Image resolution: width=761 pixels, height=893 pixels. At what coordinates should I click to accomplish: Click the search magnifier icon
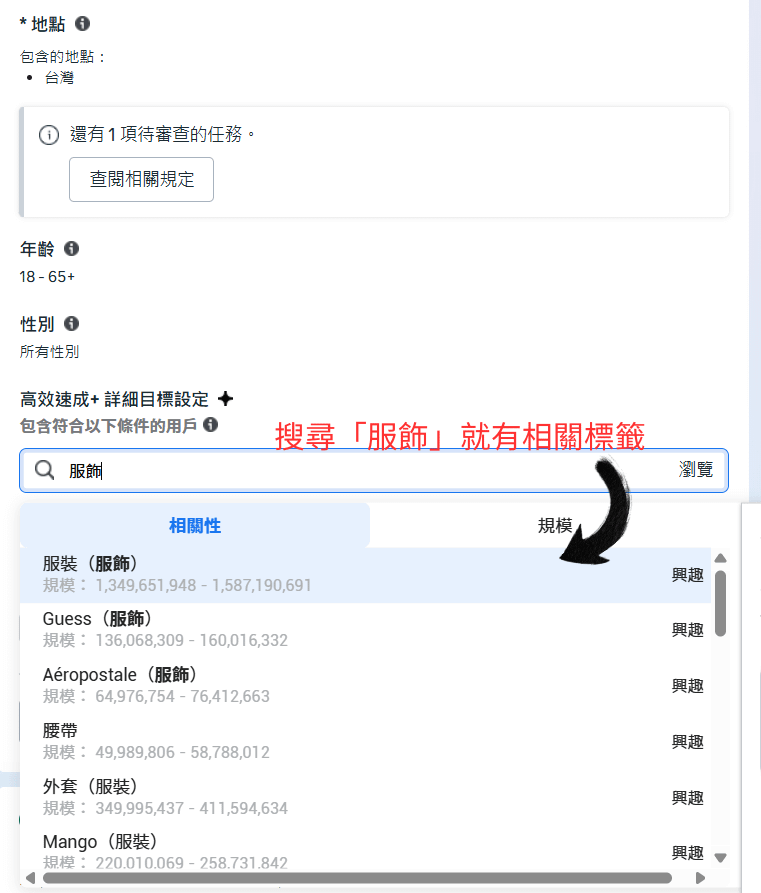click(x=44, y=470)
